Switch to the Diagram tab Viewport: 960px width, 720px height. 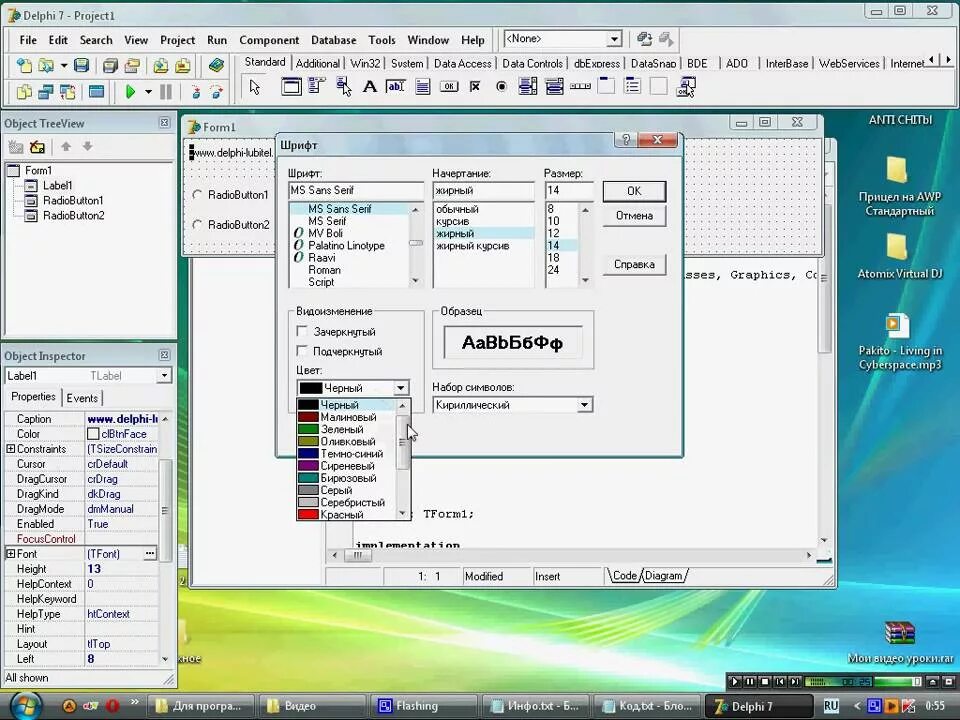point(663,576)
